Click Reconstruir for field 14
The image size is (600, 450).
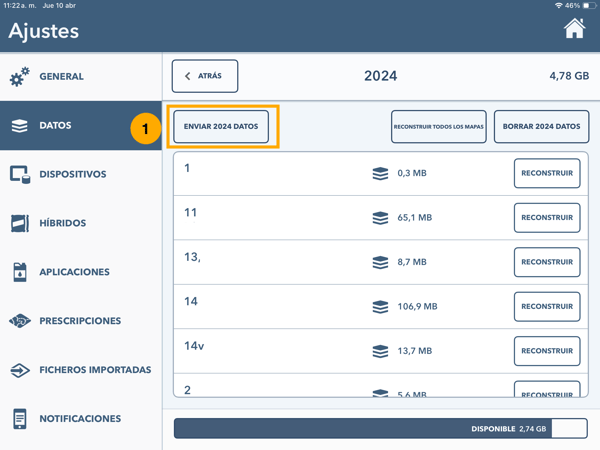pos(547,307)
